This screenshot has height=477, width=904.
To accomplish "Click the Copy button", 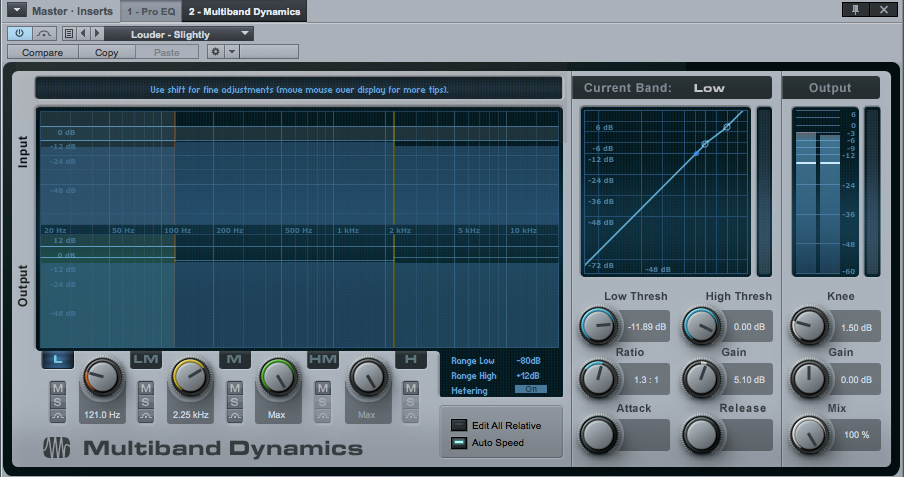I will click(x=107, y=52).
